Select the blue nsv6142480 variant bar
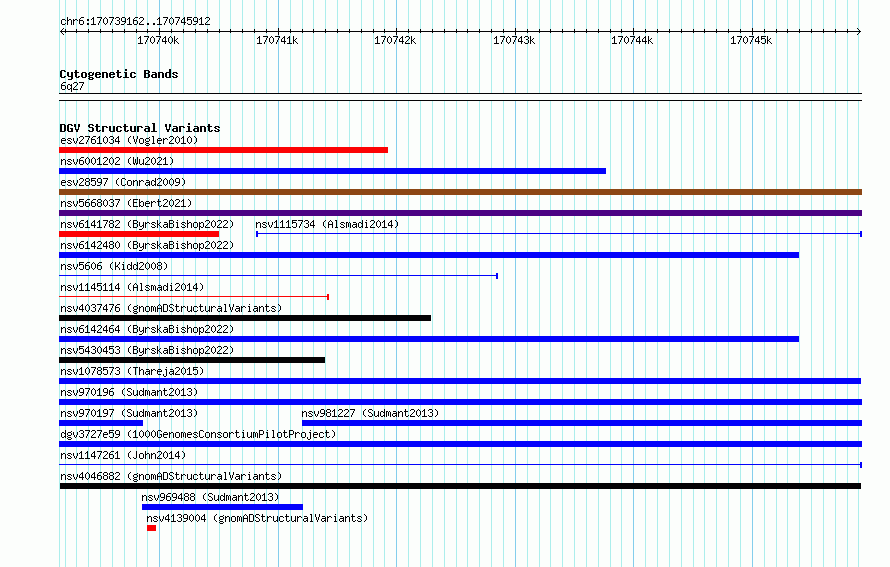The height and width of the screenshot is (567, 890). point(429,255)
